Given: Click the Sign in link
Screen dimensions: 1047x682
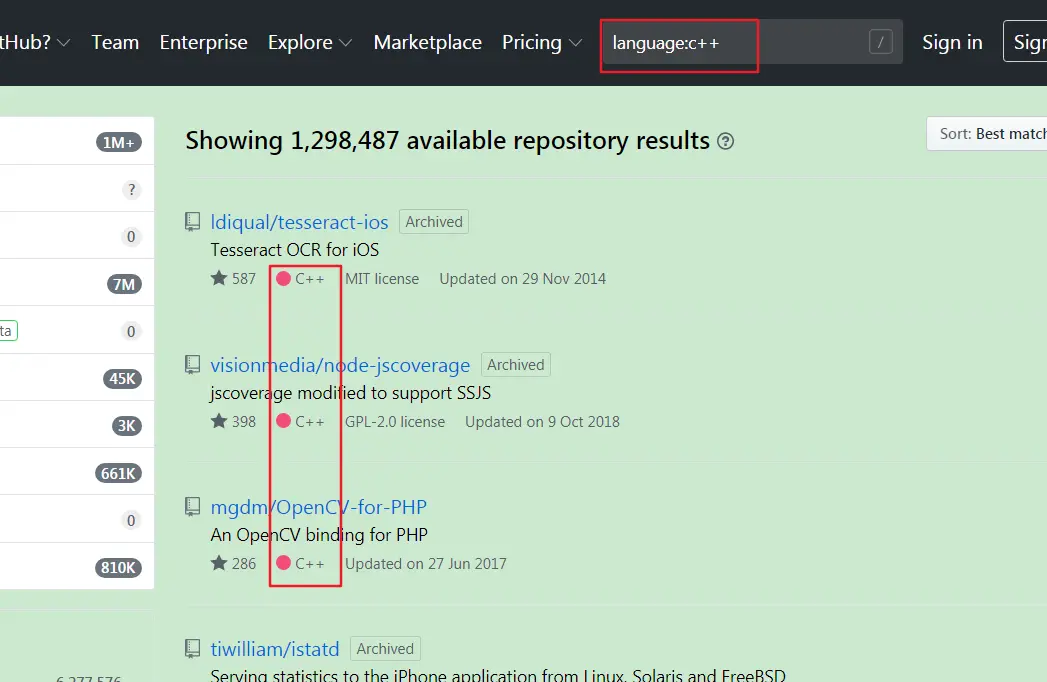Looking at the screenshot, I should (x=952, y=42).
